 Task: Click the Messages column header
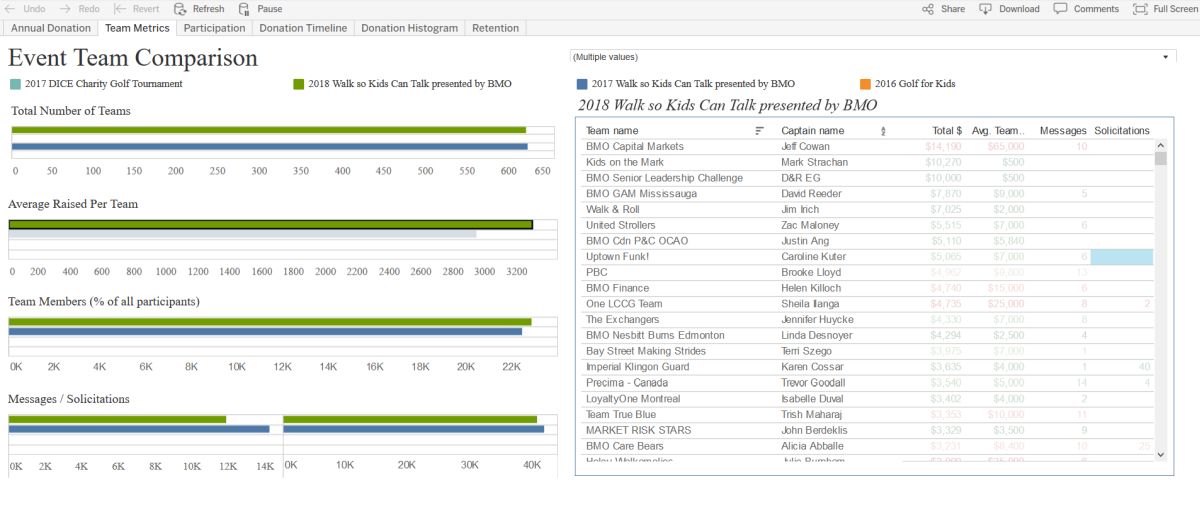point(1063,131)
